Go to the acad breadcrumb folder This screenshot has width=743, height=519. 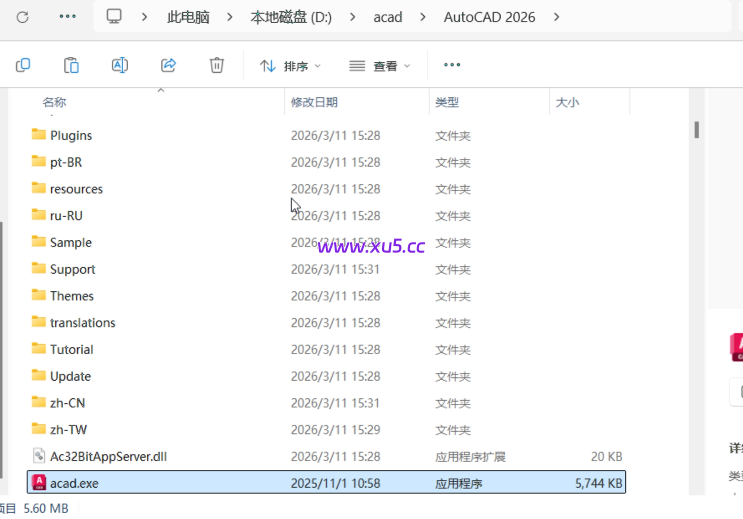pos(387,17)
